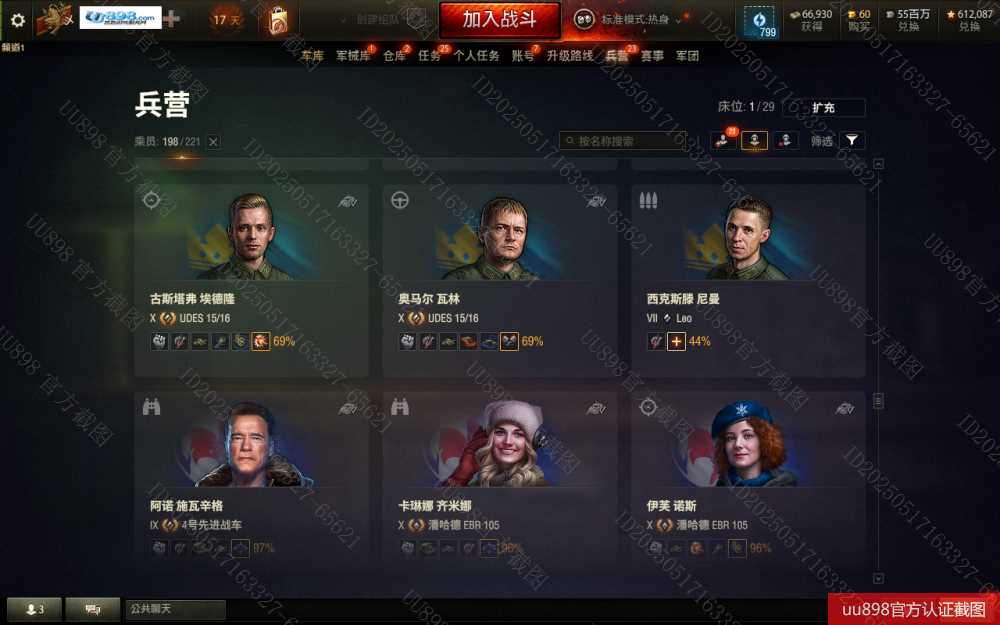Open the 799 blue currency icon
Screen dimensions: 1000x625
click(760, 22)
